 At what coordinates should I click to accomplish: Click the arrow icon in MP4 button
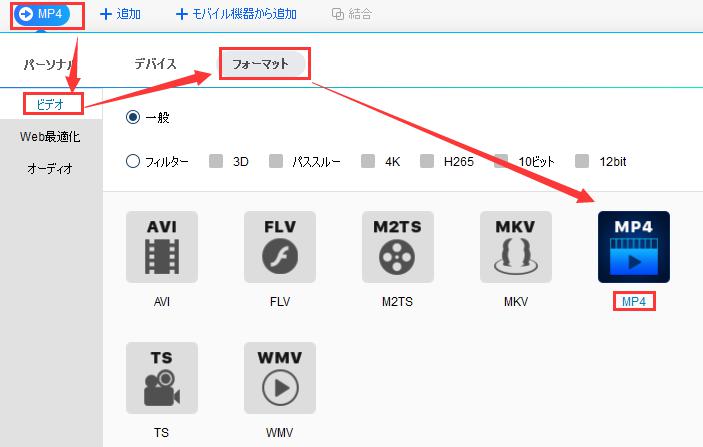pos(26,14)
